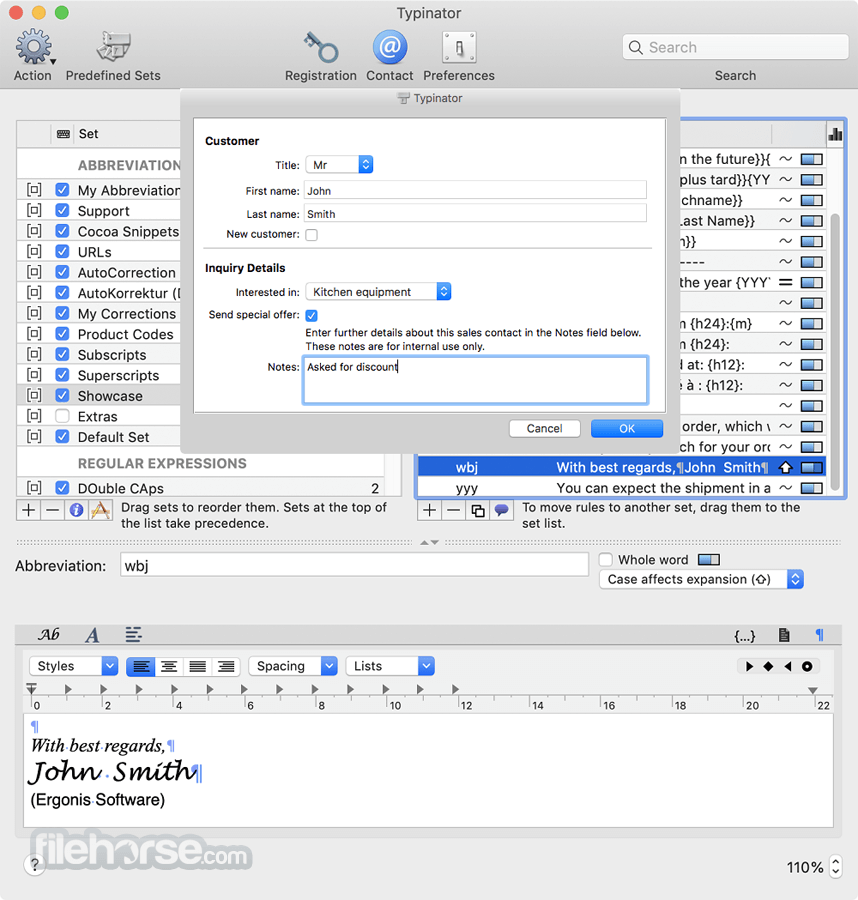
Task: Select the wbj rule row
Action: point(622,467)
